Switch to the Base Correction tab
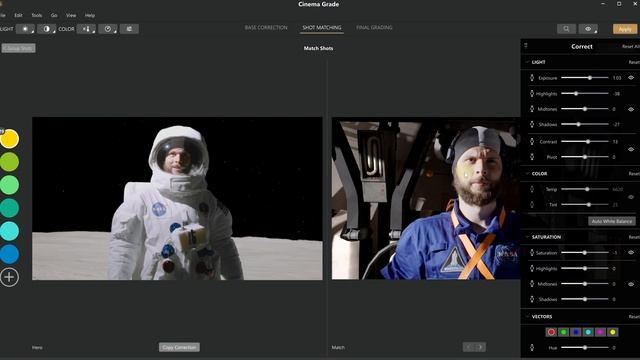Screen dimensions: 640x360 (266, 27)
